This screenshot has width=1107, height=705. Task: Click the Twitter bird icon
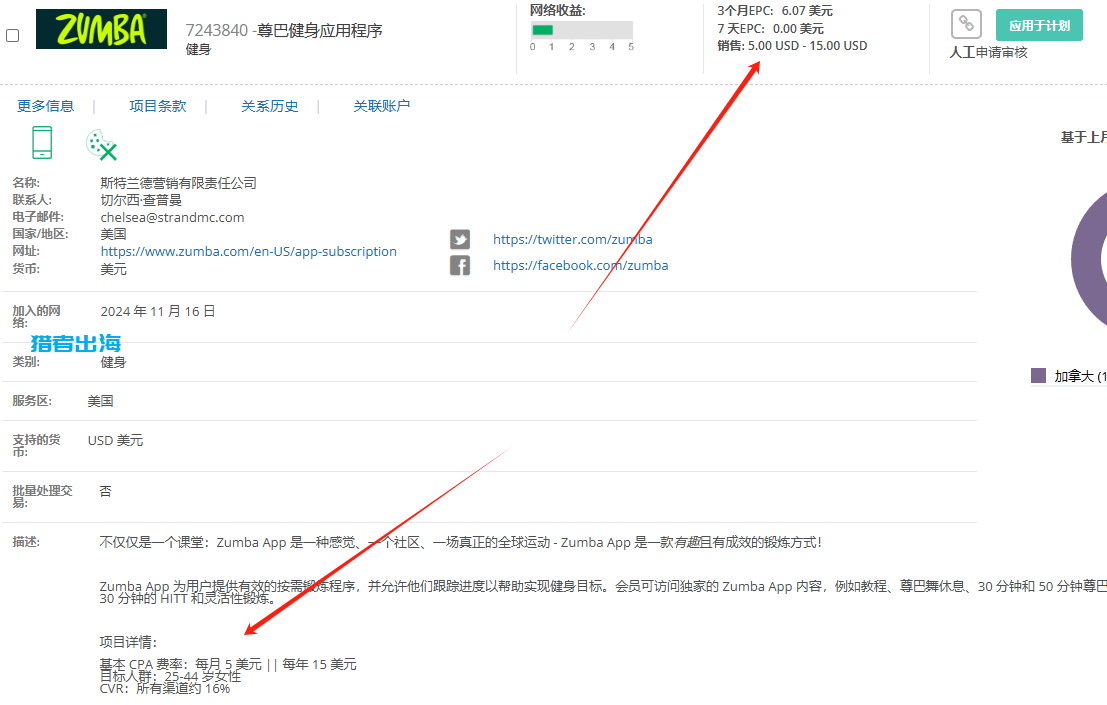coord(460,239)
